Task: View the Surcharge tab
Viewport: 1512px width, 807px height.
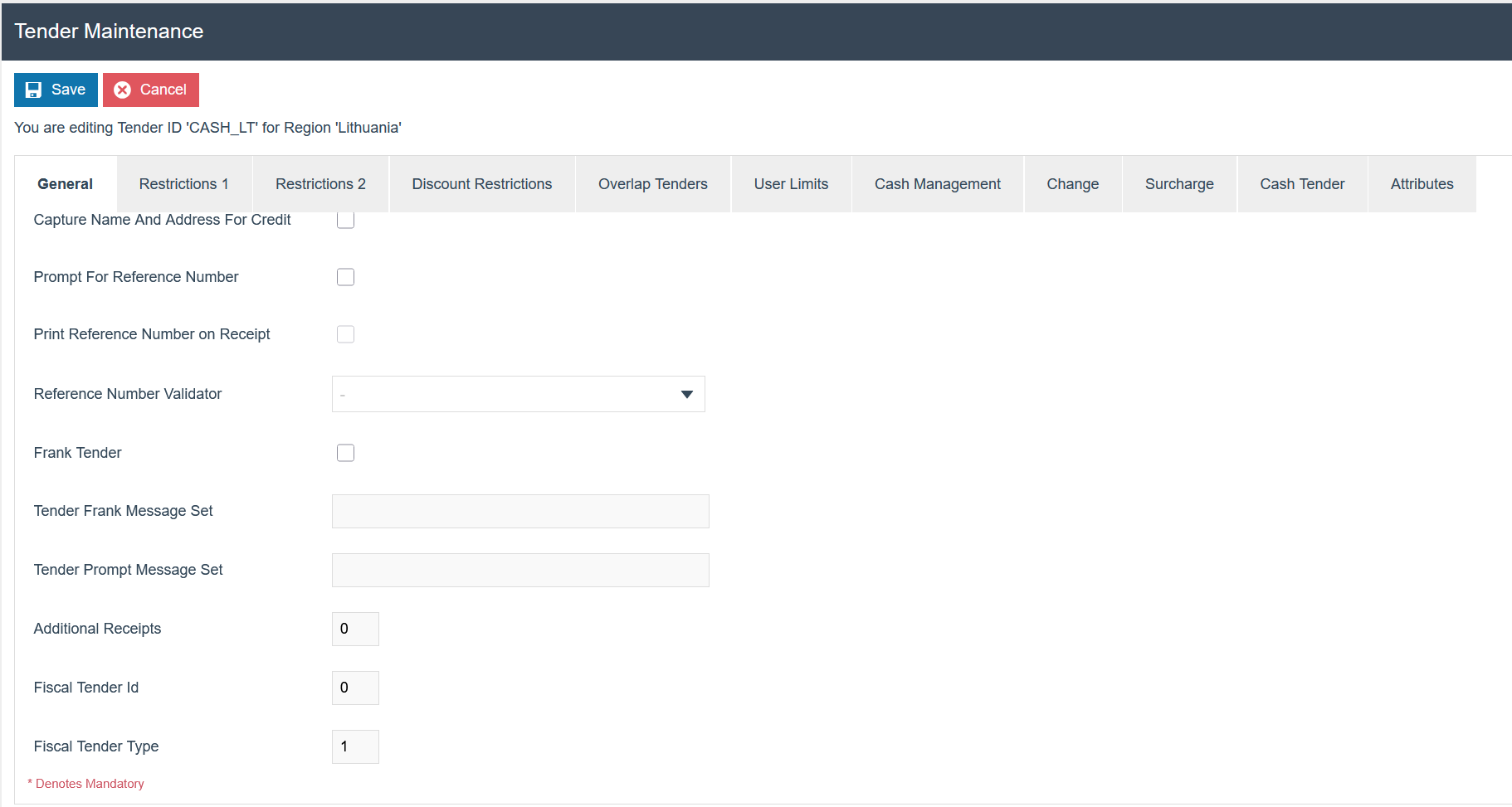Action: click(1178, 184)
